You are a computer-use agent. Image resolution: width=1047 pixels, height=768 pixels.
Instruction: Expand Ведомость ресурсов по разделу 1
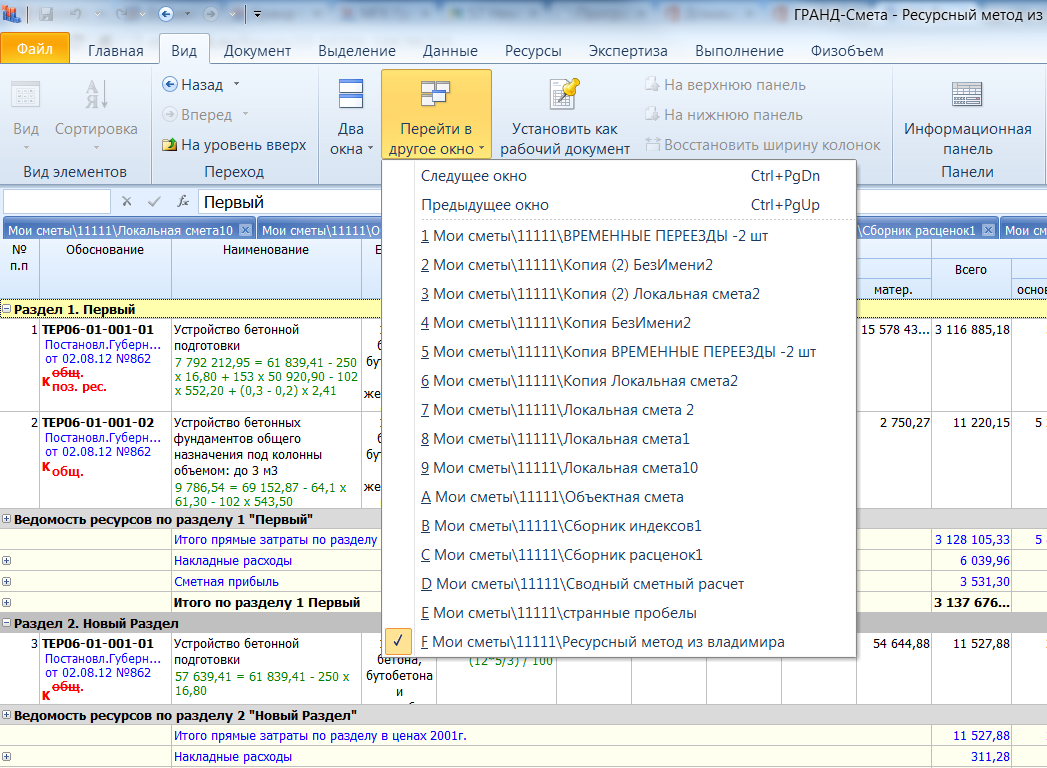tap(6, 519)
